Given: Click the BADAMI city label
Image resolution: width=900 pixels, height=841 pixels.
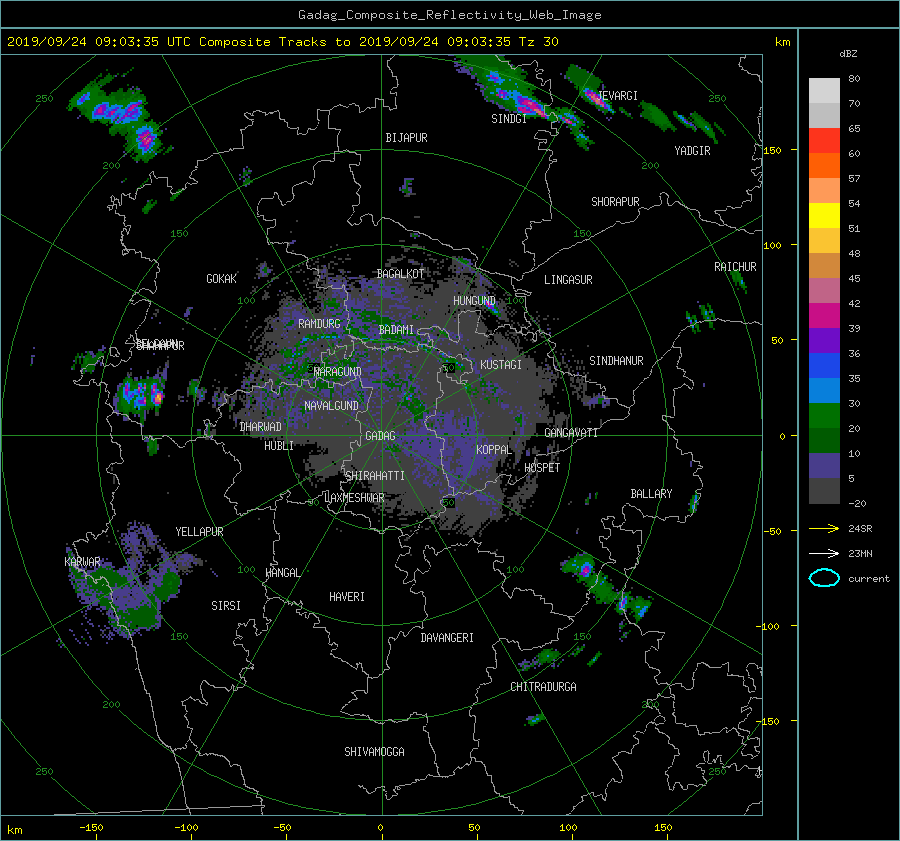Looking at the screenshot, I should 396,330.
